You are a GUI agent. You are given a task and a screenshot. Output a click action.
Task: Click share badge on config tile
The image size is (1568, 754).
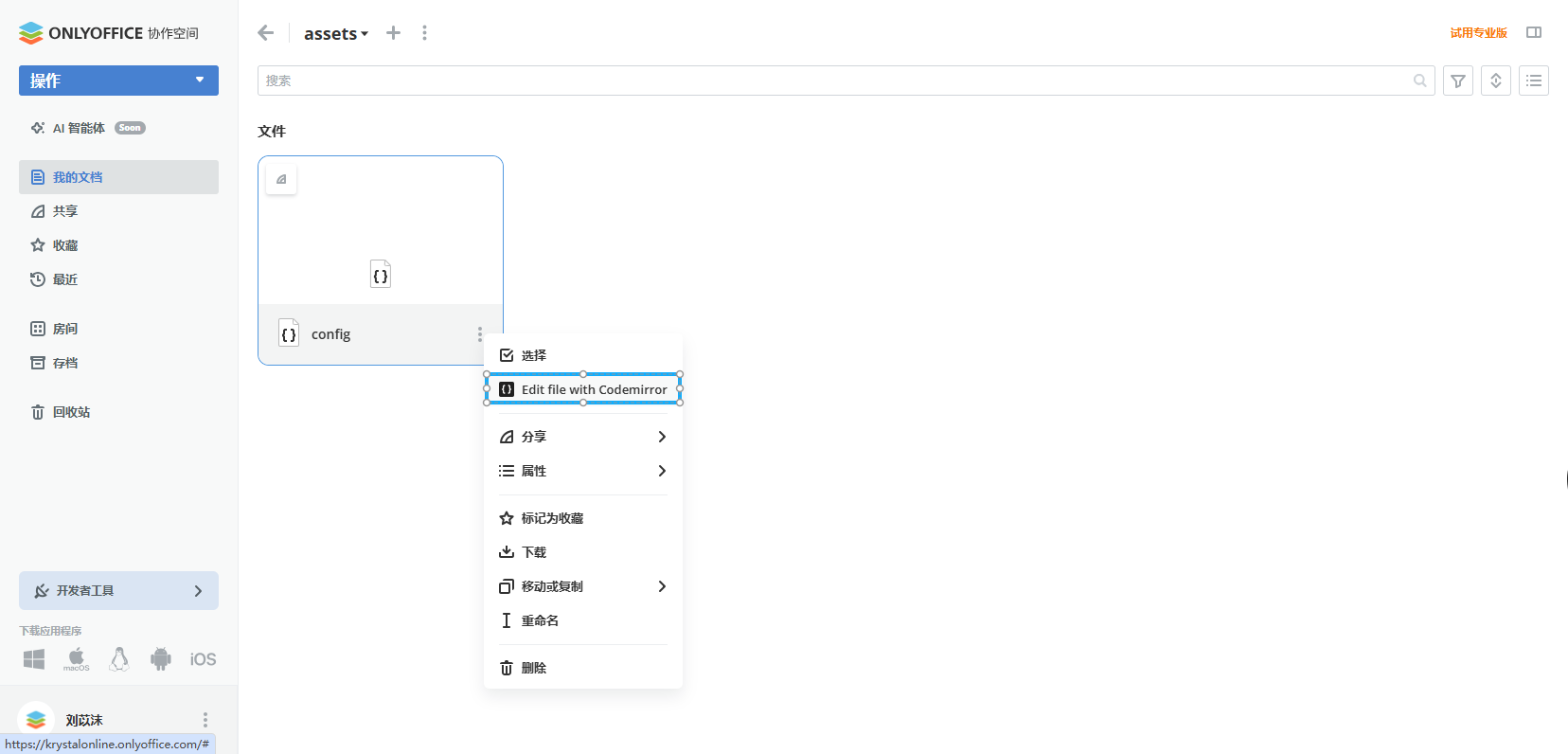click(281, 179)
